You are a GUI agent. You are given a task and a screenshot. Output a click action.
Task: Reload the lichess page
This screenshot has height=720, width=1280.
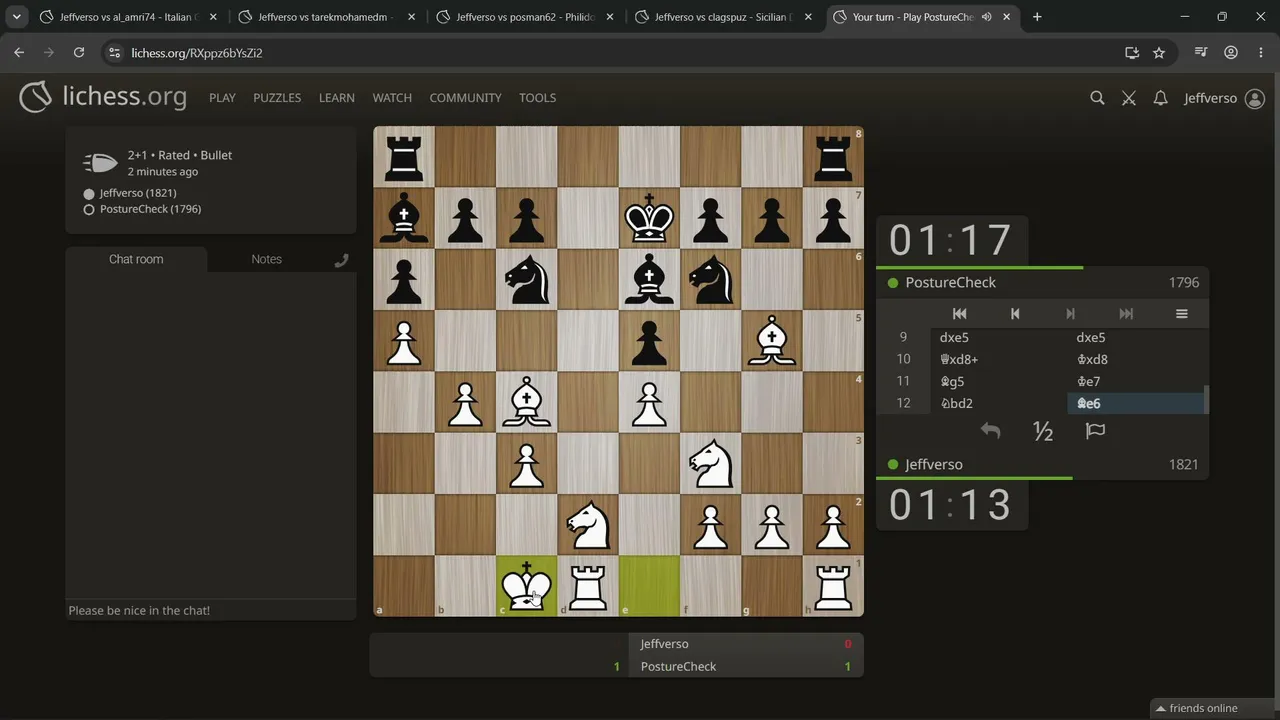(79, 53)
